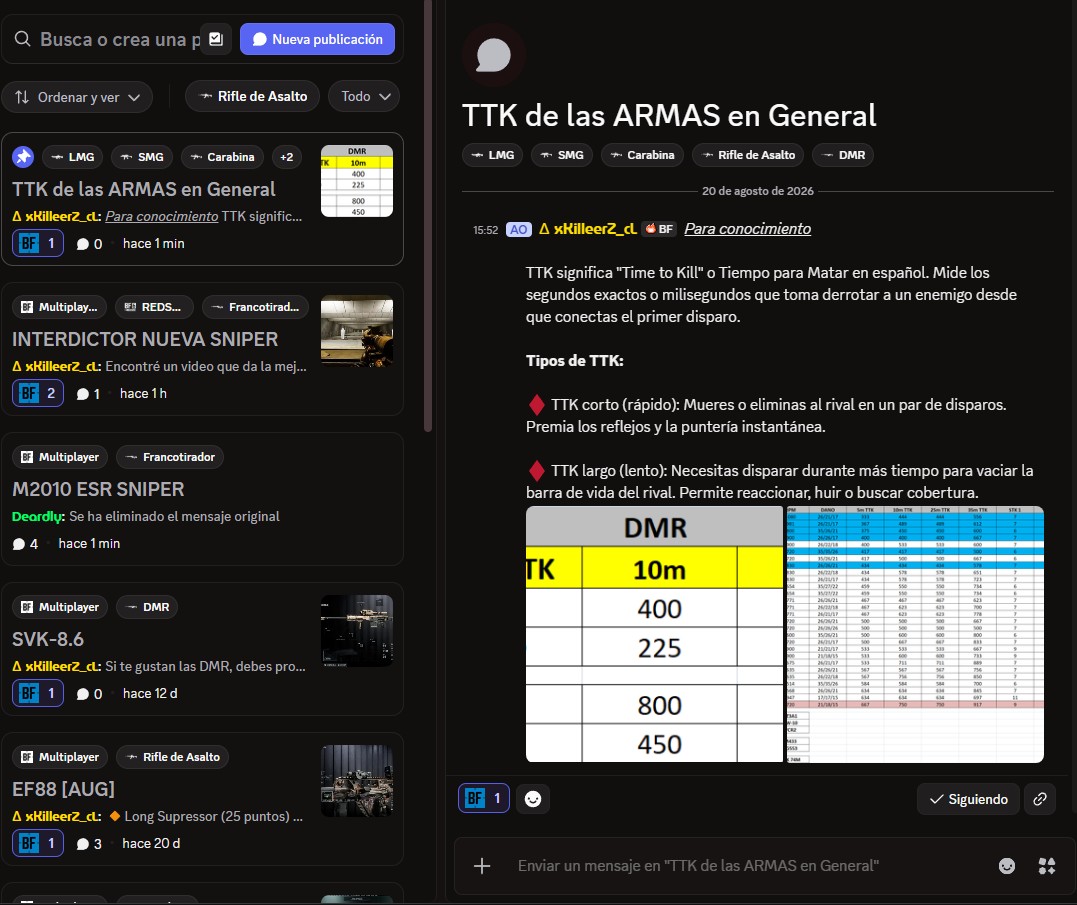Click plus attach button in message bar
Screen dimensions: 1077x905
(x=482, y=866)
